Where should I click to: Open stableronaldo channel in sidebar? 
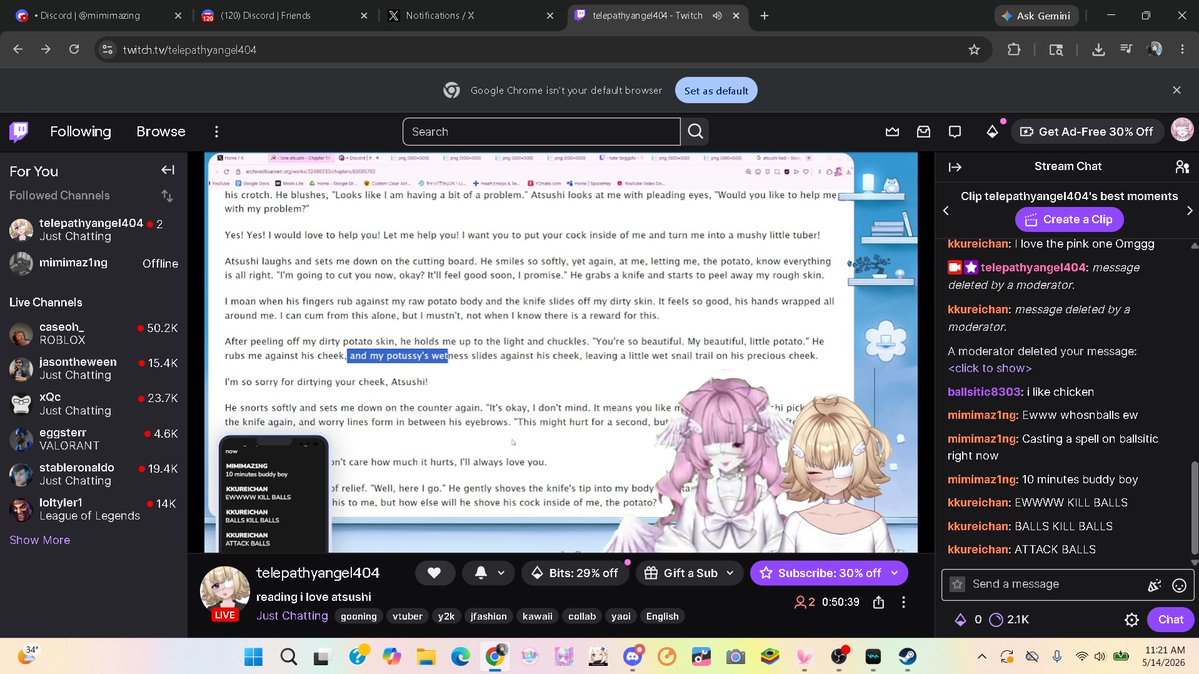[x=93, y=474]
